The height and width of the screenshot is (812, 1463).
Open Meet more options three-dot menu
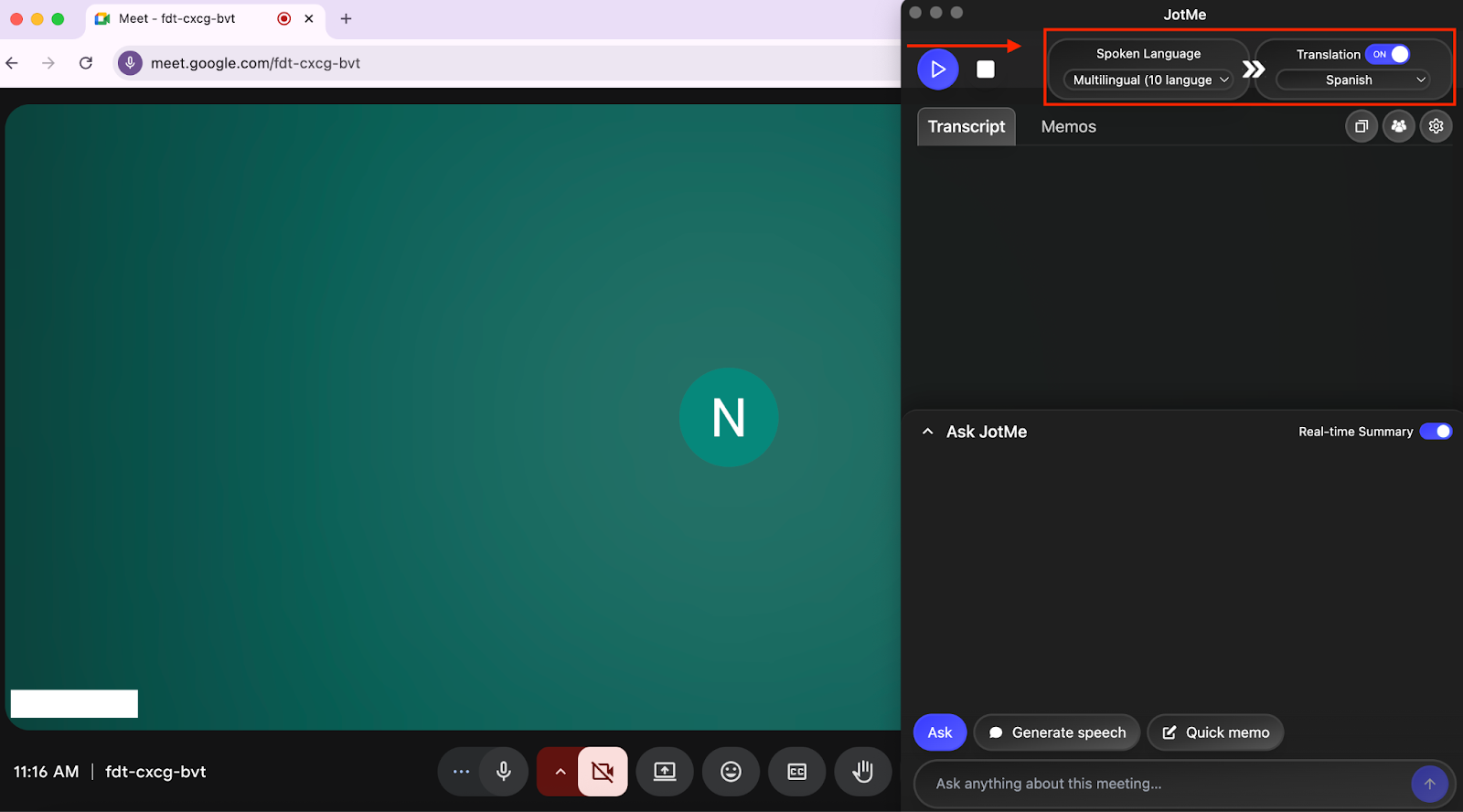461,772
